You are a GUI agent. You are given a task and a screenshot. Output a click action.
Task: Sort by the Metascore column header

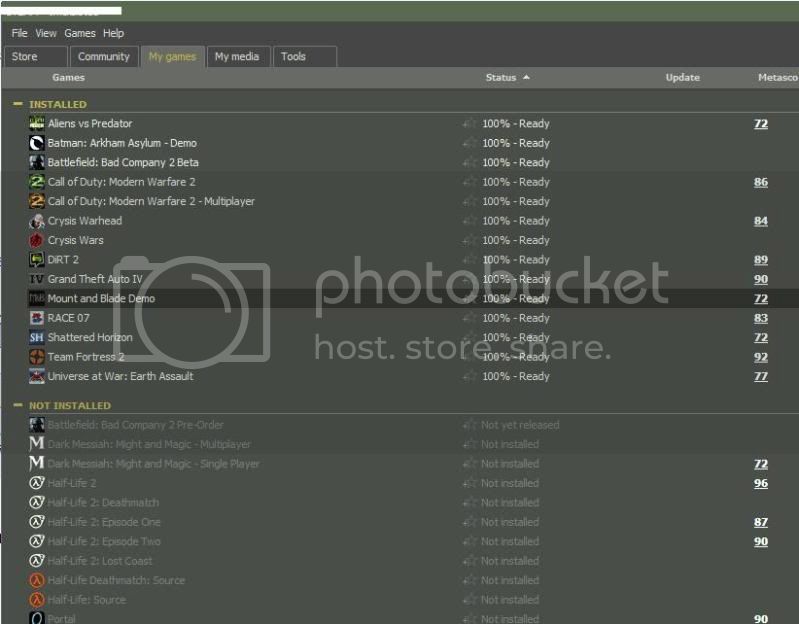[x=778, y=77]
